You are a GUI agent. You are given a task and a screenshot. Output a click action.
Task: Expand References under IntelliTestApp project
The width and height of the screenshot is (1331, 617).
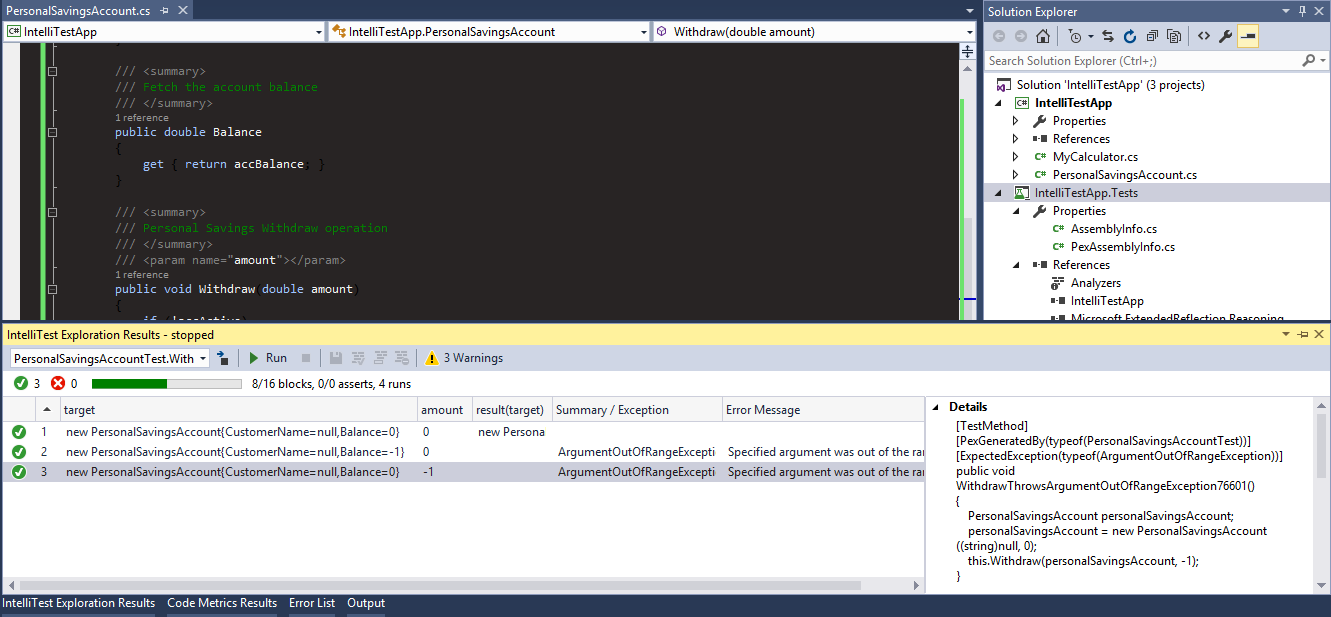click(1016, 139)
